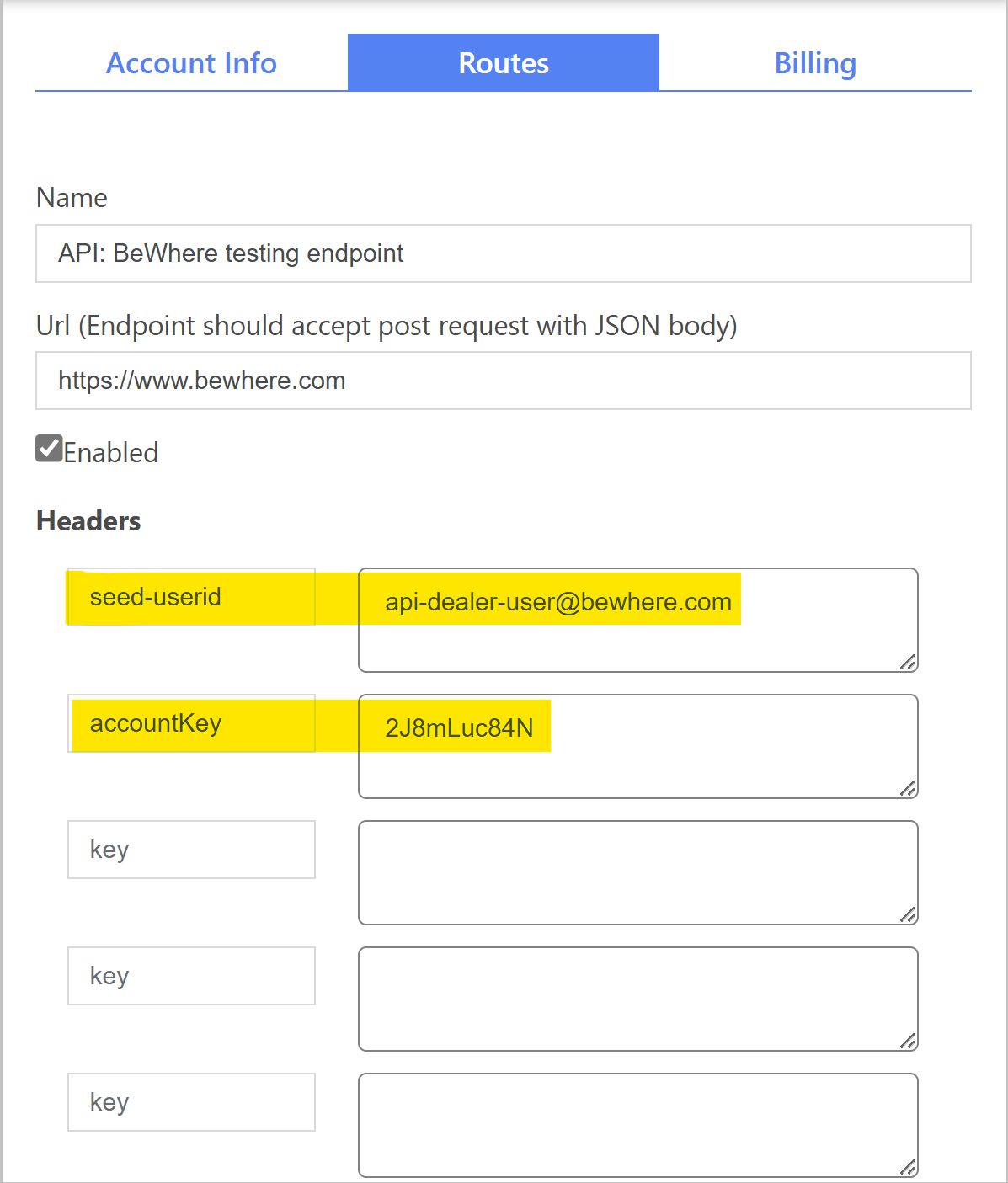Screen dimensions: 1008x1183
Task: Grab resize handle of seed-userid value box
Action: pos(908,662)
